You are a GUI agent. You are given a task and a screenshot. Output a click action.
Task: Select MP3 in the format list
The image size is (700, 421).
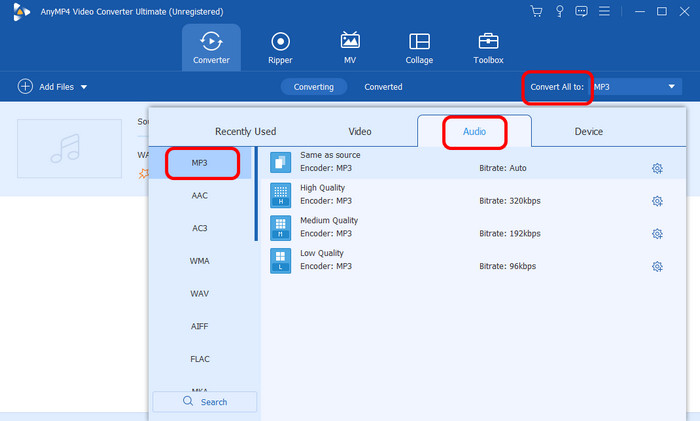click(200, 163)
